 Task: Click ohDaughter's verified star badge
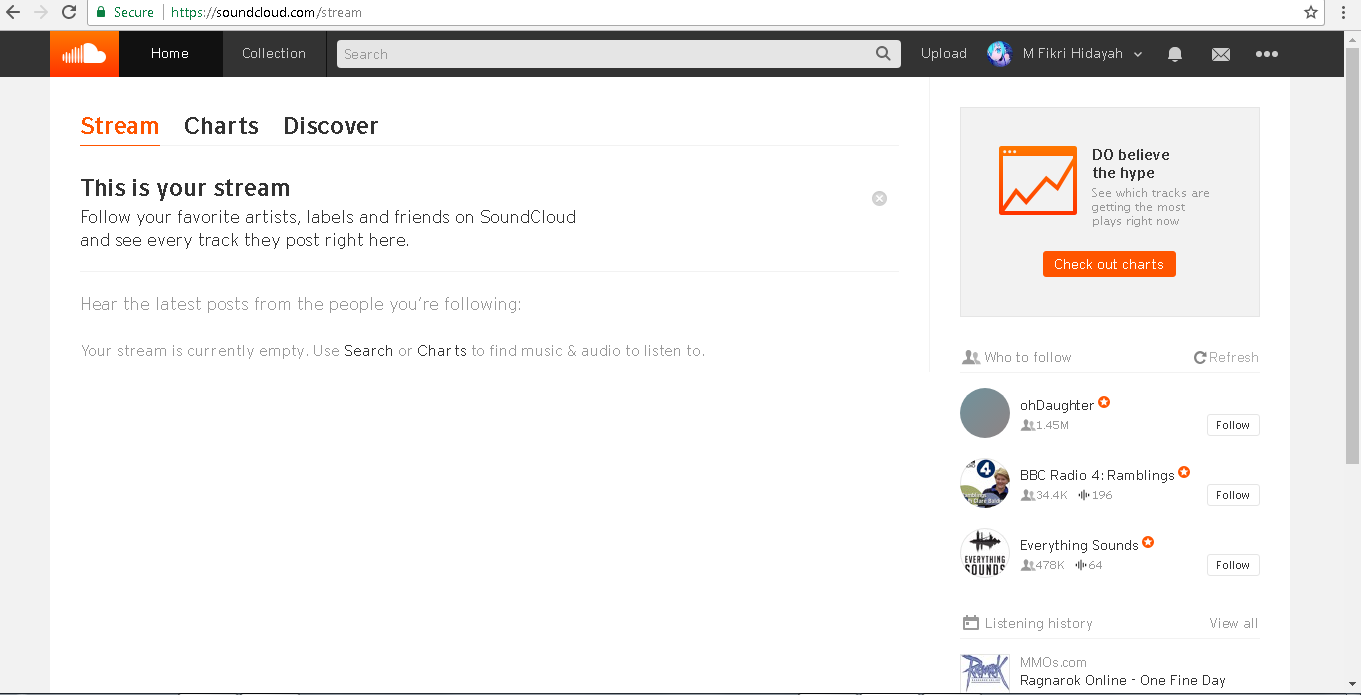coord(1104,402)
